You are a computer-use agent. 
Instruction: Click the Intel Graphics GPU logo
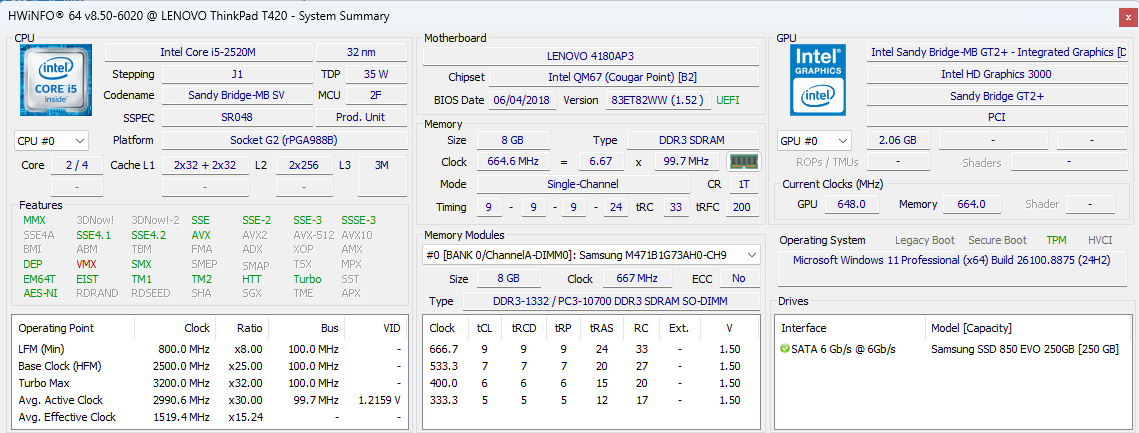[x=817, y=79]
